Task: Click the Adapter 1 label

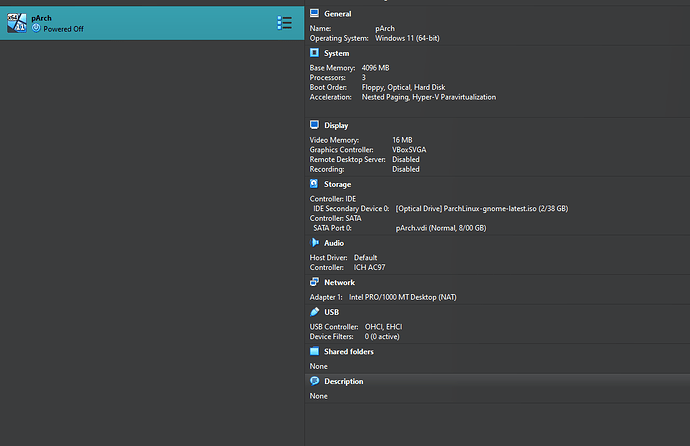Action: click(326, 297)
